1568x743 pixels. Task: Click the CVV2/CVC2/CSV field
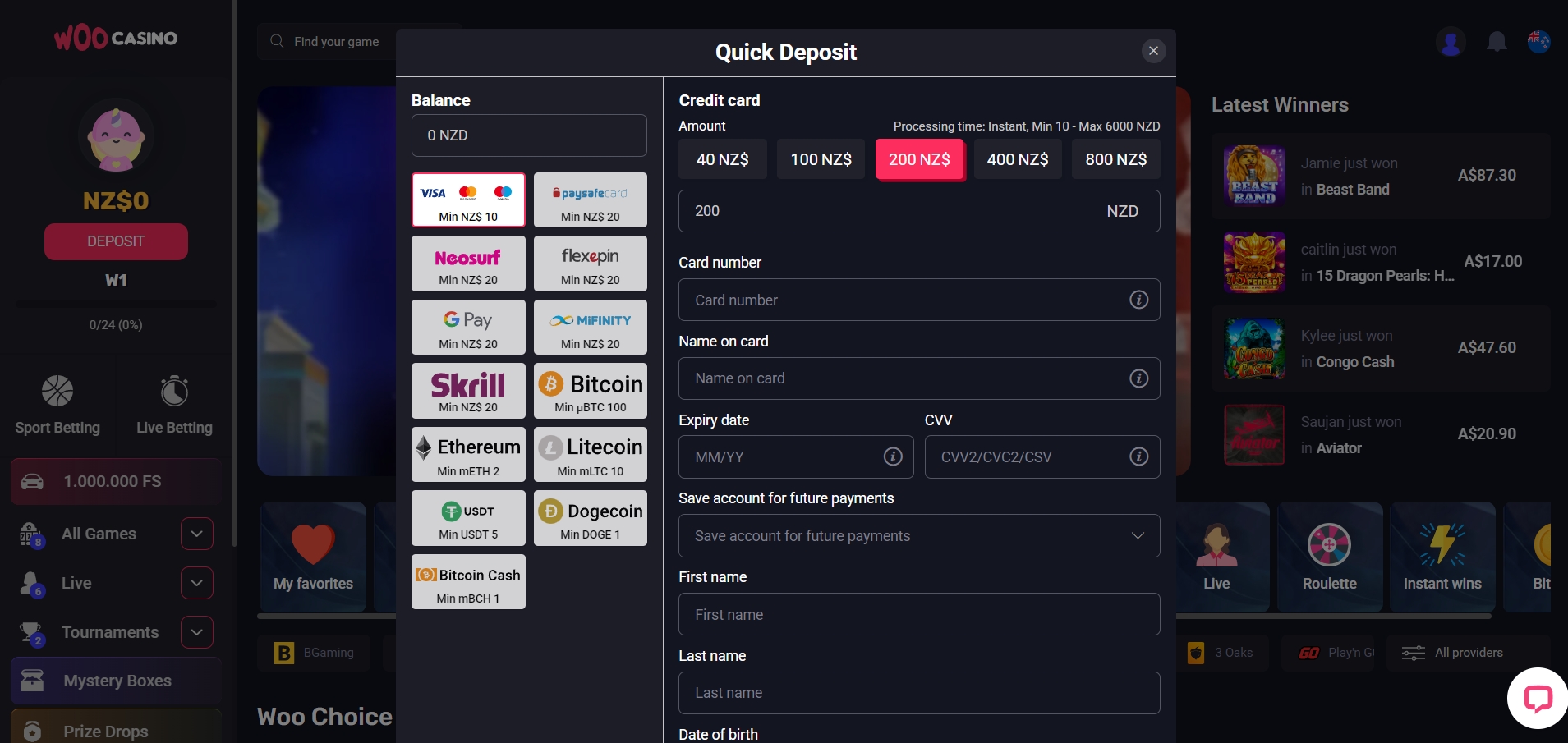click(x=1042, y=456)
